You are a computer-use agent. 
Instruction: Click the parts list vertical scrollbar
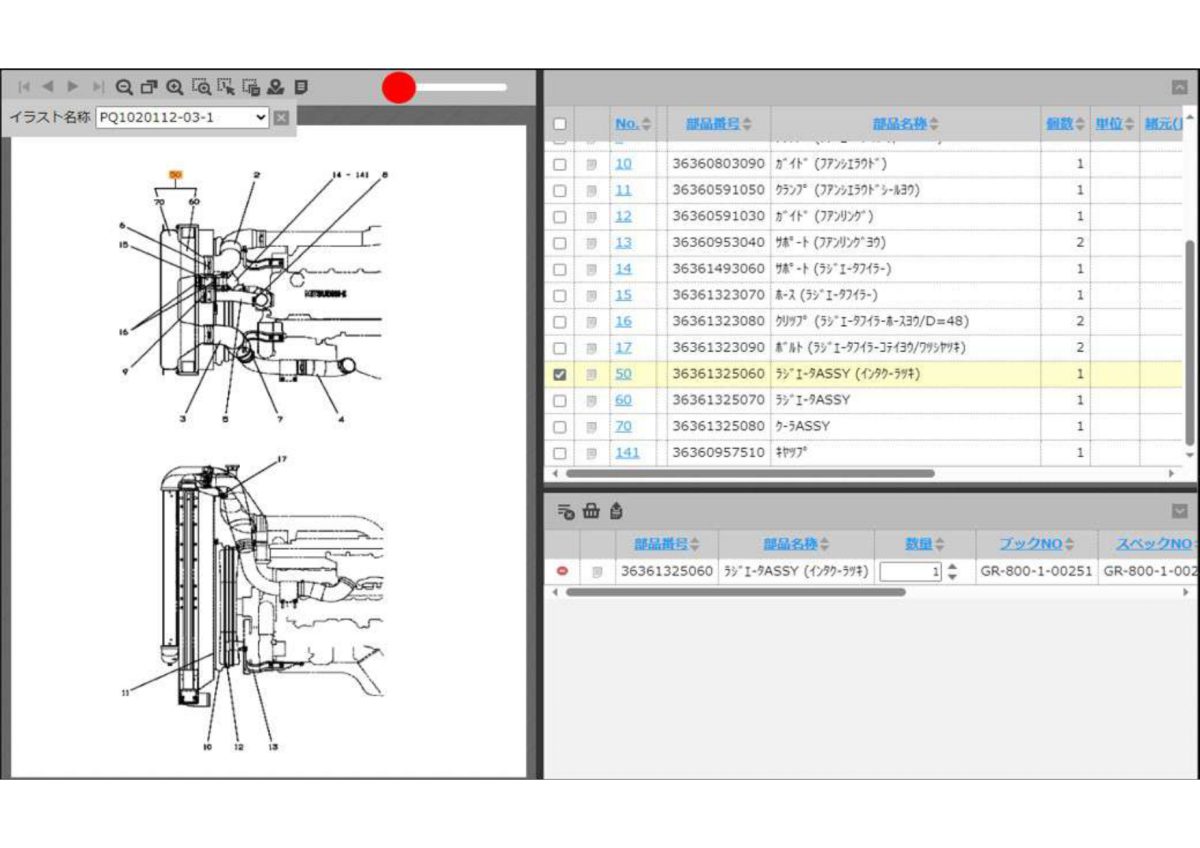point(1190,343)
